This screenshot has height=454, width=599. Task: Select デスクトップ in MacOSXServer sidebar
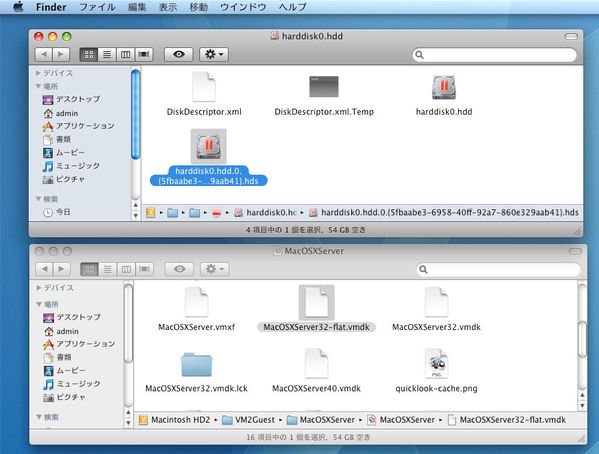click(72, 317)
